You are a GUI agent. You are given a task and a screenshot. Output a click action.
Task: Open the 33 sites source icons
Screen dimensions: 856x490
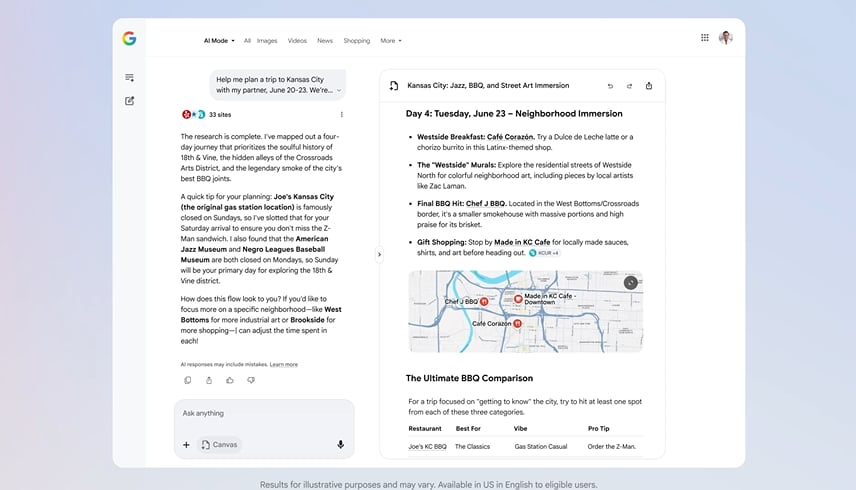coord(193,115)
